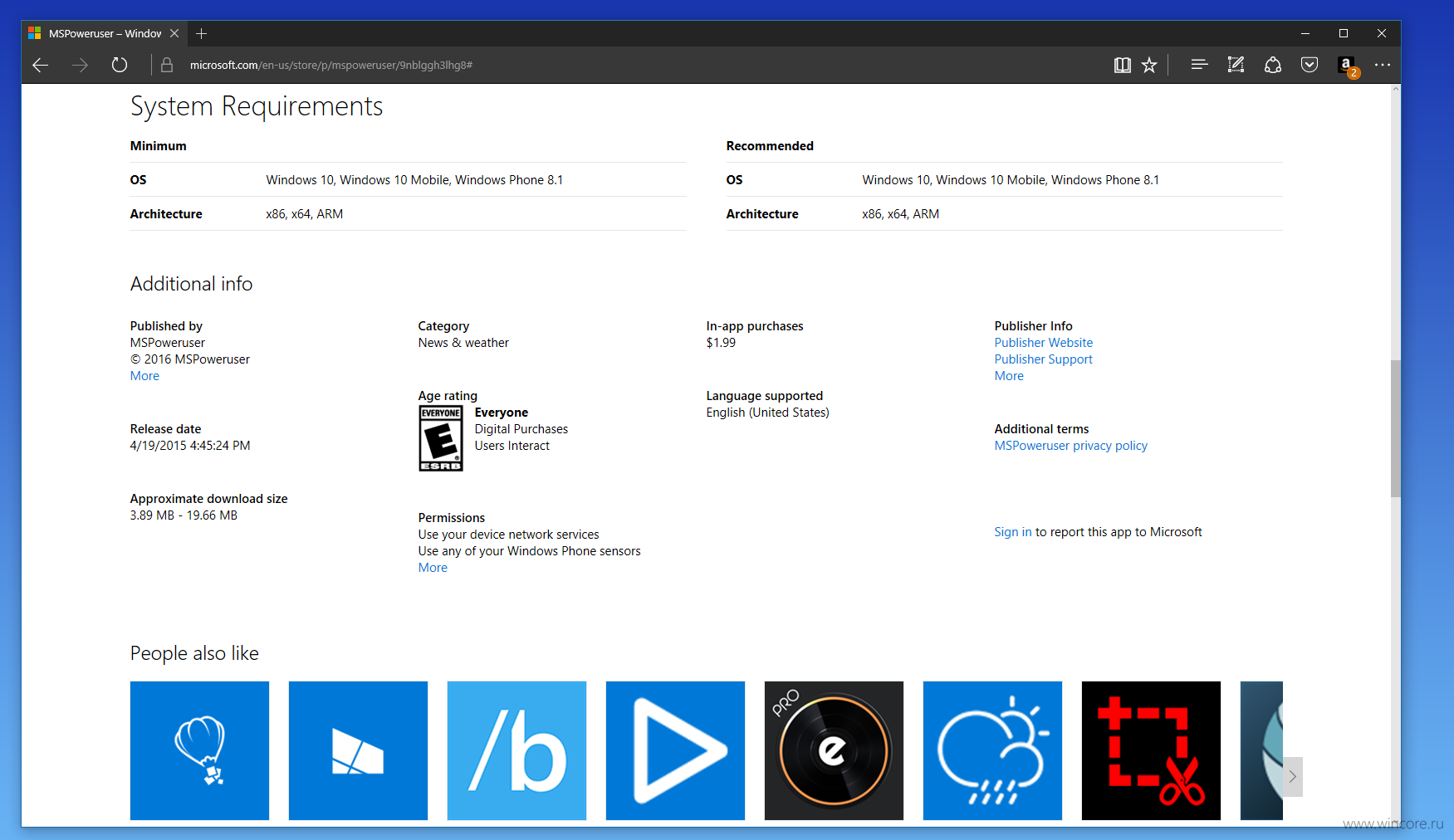
Task: Click the forward navigation arrow
Action: pyautogui.click(x=80, y=65)
